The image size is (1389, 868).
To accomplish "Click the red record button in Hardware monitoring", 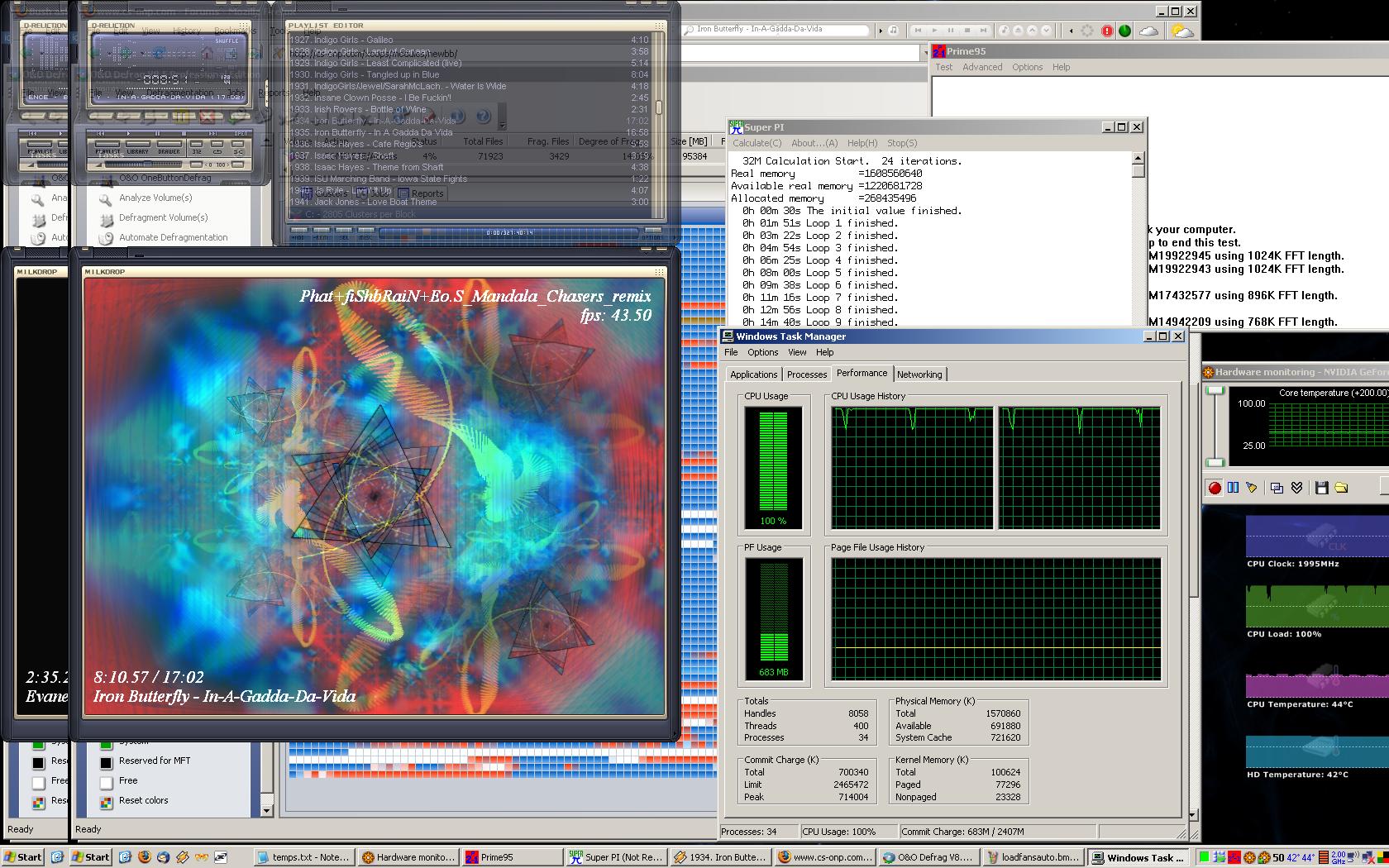I will (x=1214, y=488).
